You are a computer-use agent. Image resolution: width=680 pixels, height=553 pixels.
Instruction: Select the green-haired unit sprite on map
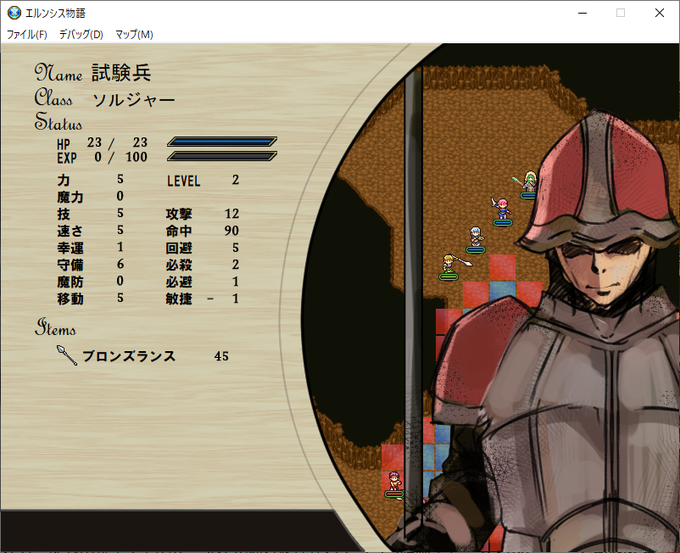pos(528,184)
